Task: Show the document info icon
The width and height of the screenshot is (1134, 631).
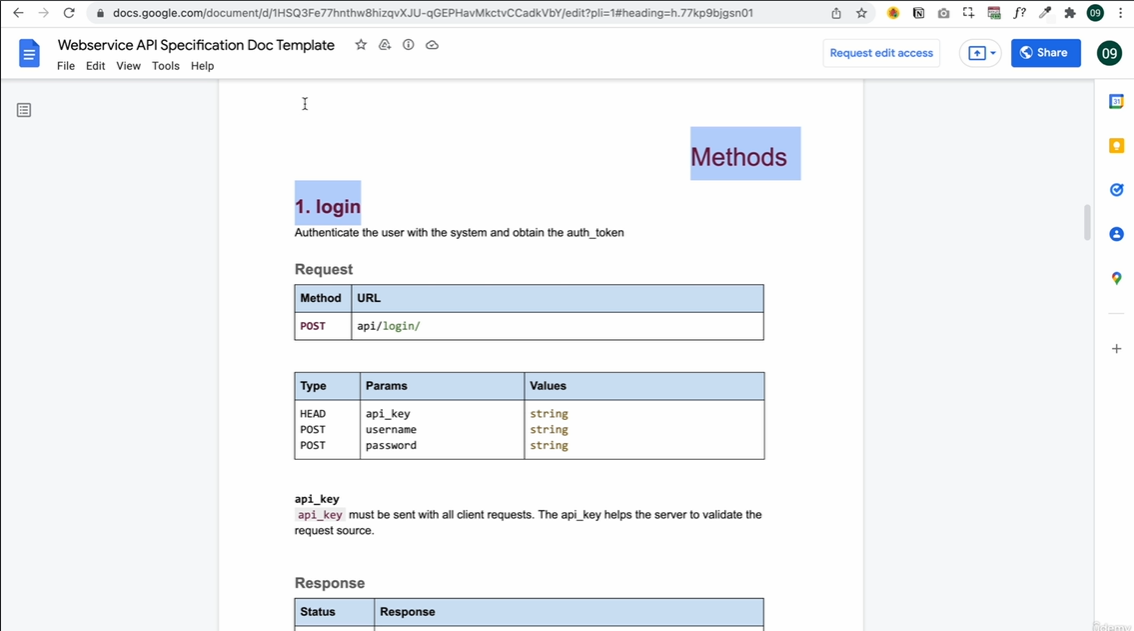Action: click(x=409, y=45)
